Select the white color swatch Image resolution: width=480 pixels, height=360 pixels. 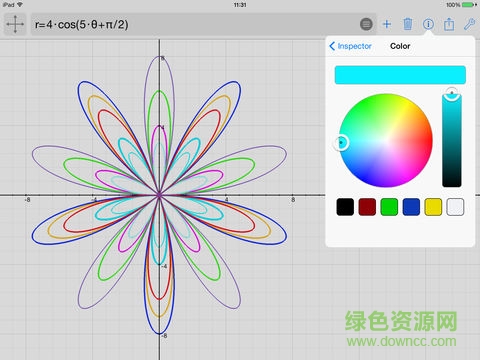455,207
